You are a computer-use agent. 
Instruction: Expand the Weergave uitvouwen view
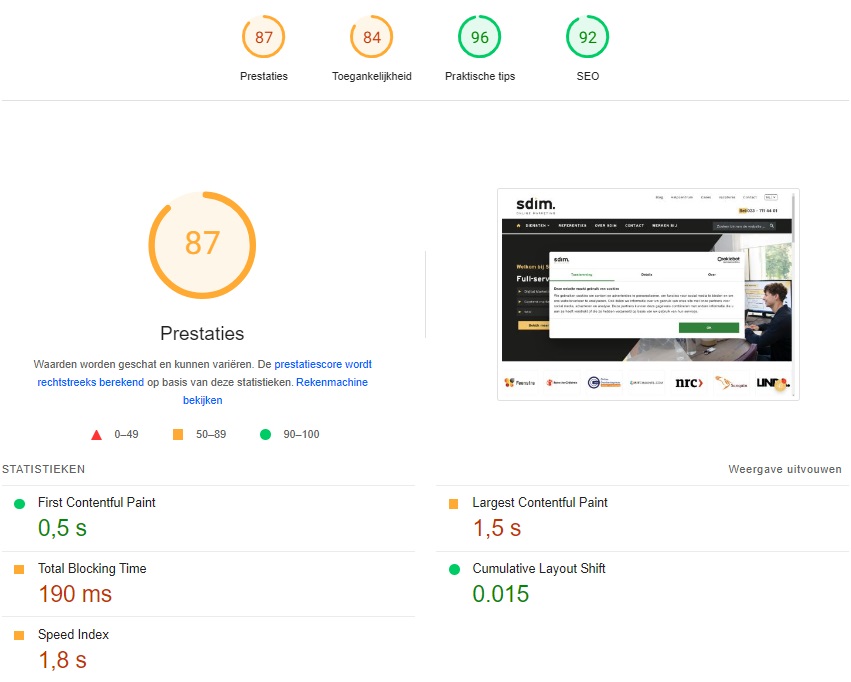(785, 469)
